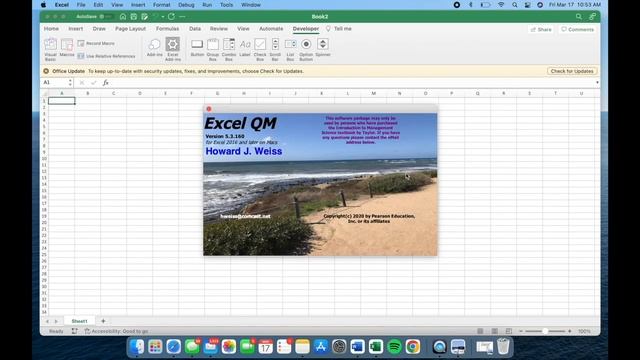The image size is (640, 360).
Task: Open the Format menu
Action: coord(162,5)
